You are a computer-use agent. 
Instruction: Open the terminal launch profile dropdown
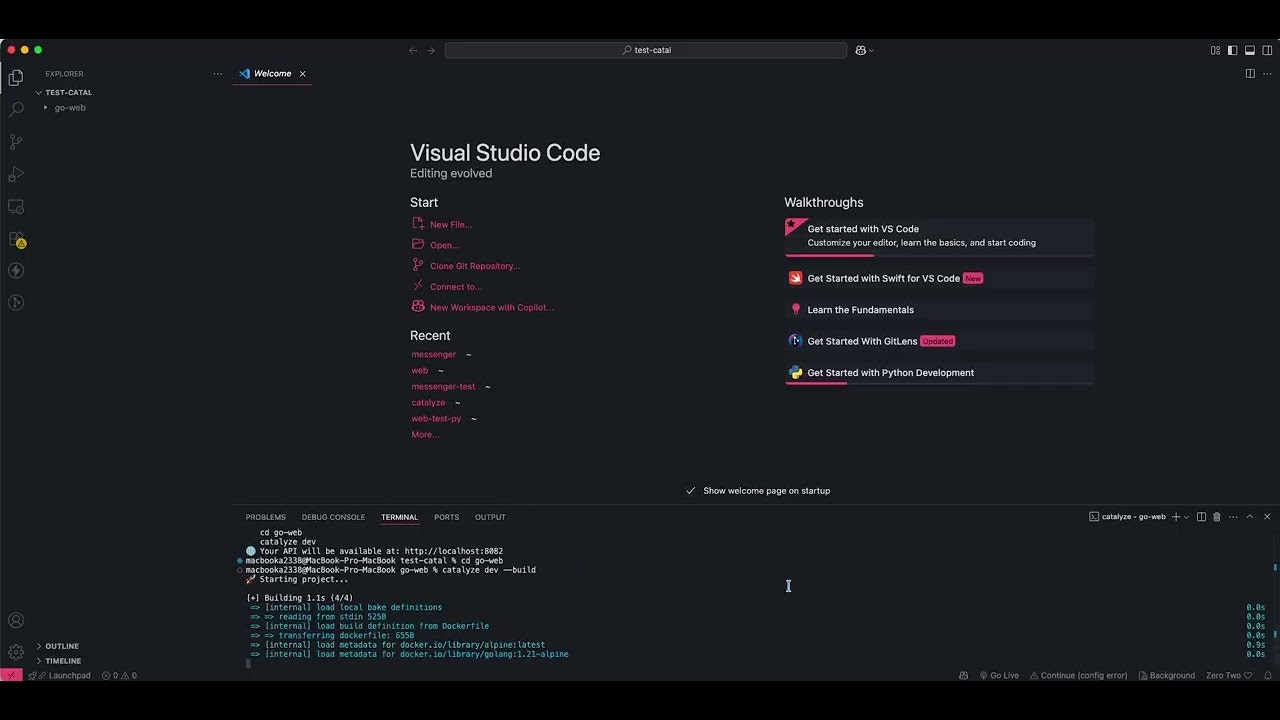click(1187, 517)
